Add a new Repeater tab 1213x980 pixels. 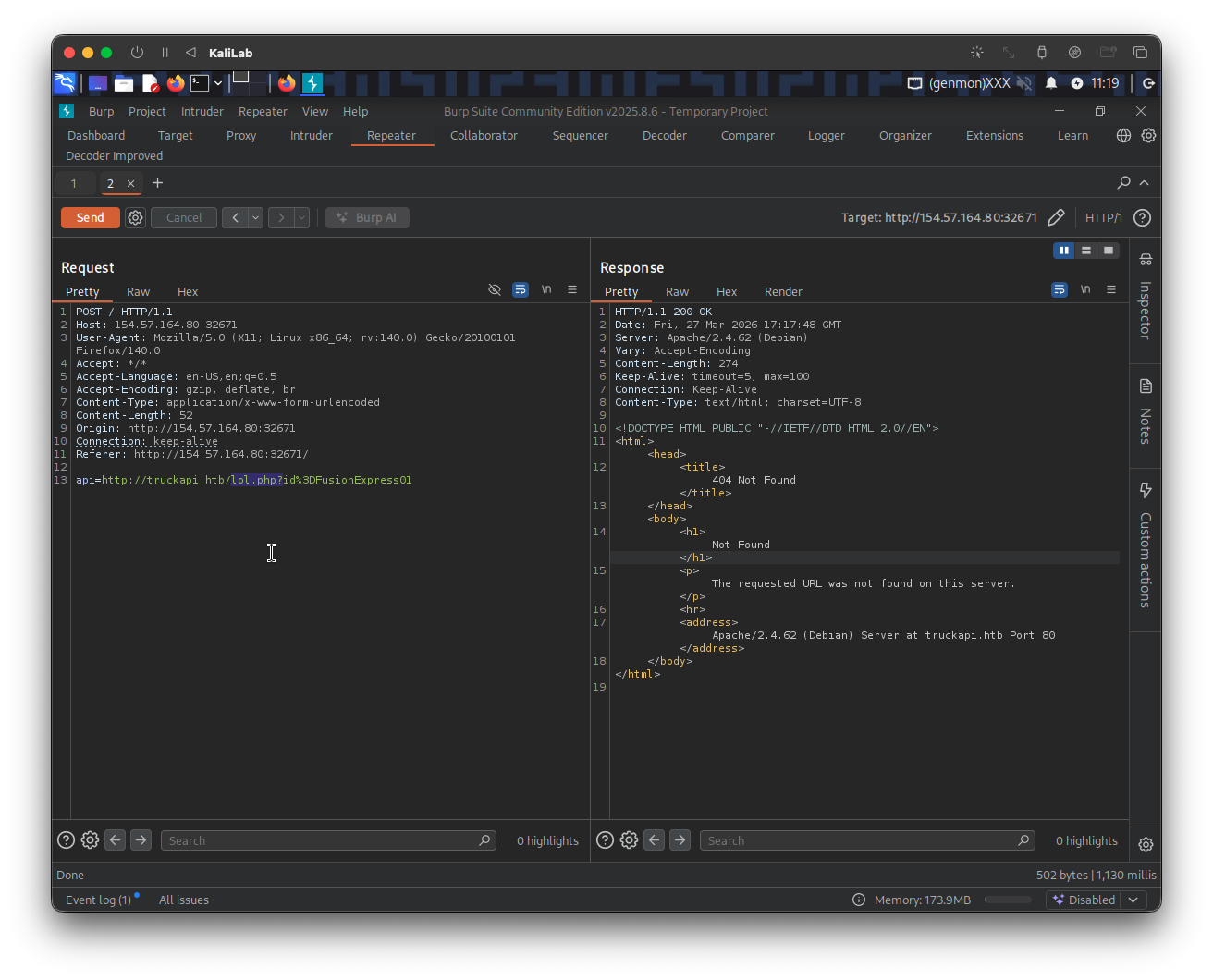point(157,183)
